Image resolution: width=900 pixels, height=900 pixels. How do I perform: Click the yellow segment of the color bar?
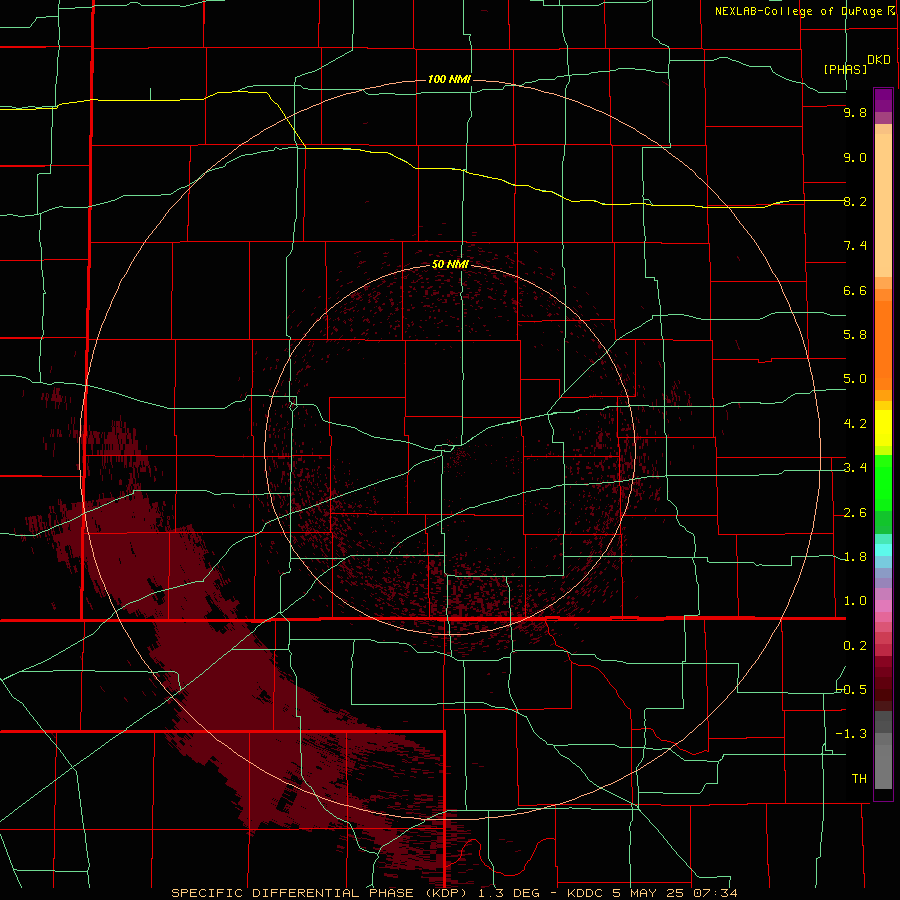[883, 427]
